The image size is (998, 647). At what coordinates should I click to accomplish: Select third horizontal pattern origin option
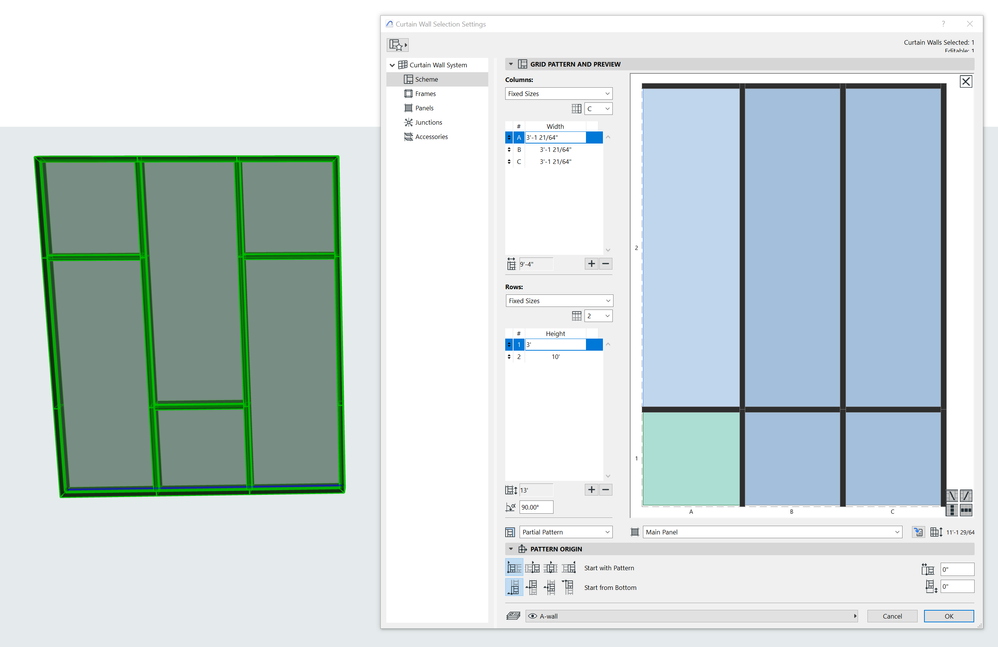point(551,567)
